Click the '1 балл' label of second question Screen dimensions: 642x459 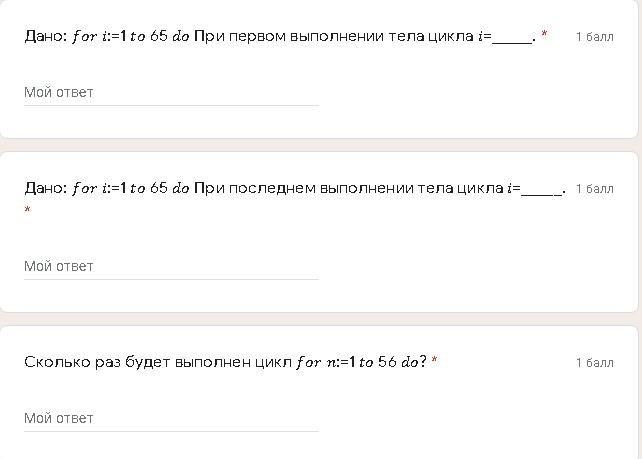594,189
